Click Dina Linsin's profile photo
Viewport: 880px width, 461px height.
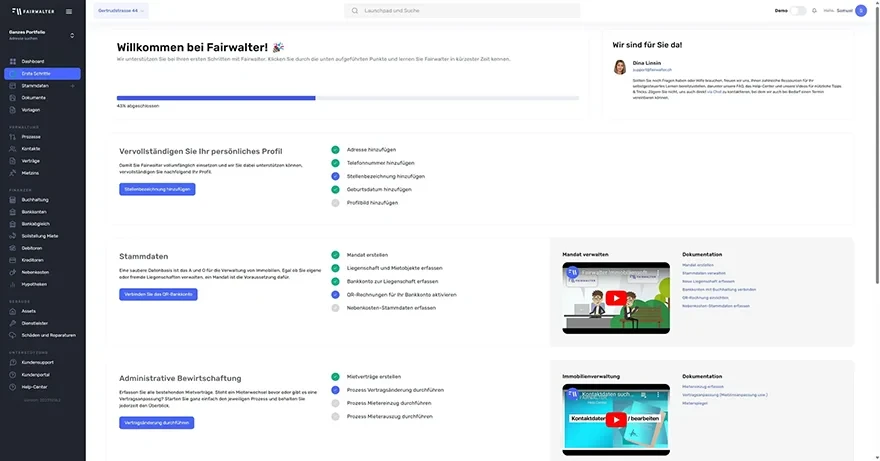click(620, 67)
